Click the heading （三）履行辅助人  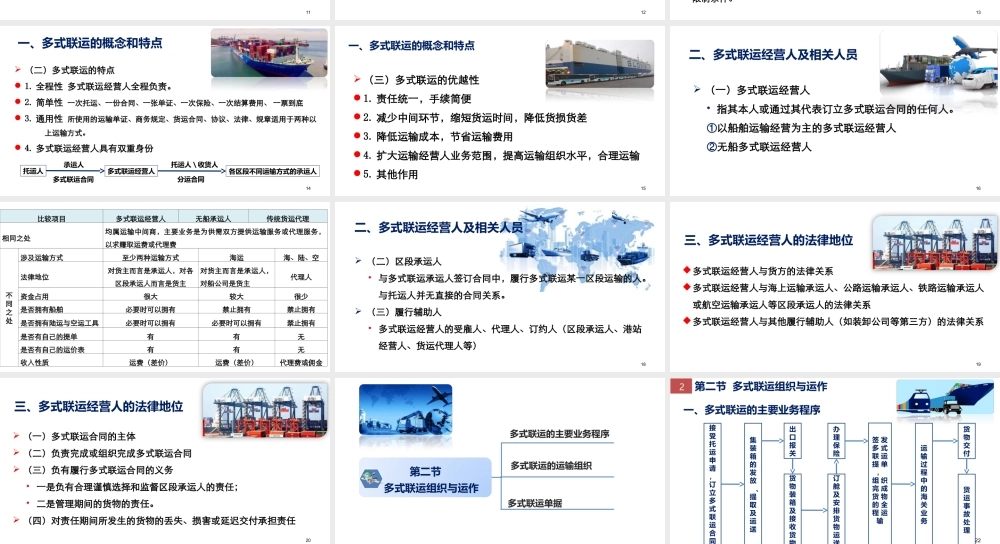point(406,312)
